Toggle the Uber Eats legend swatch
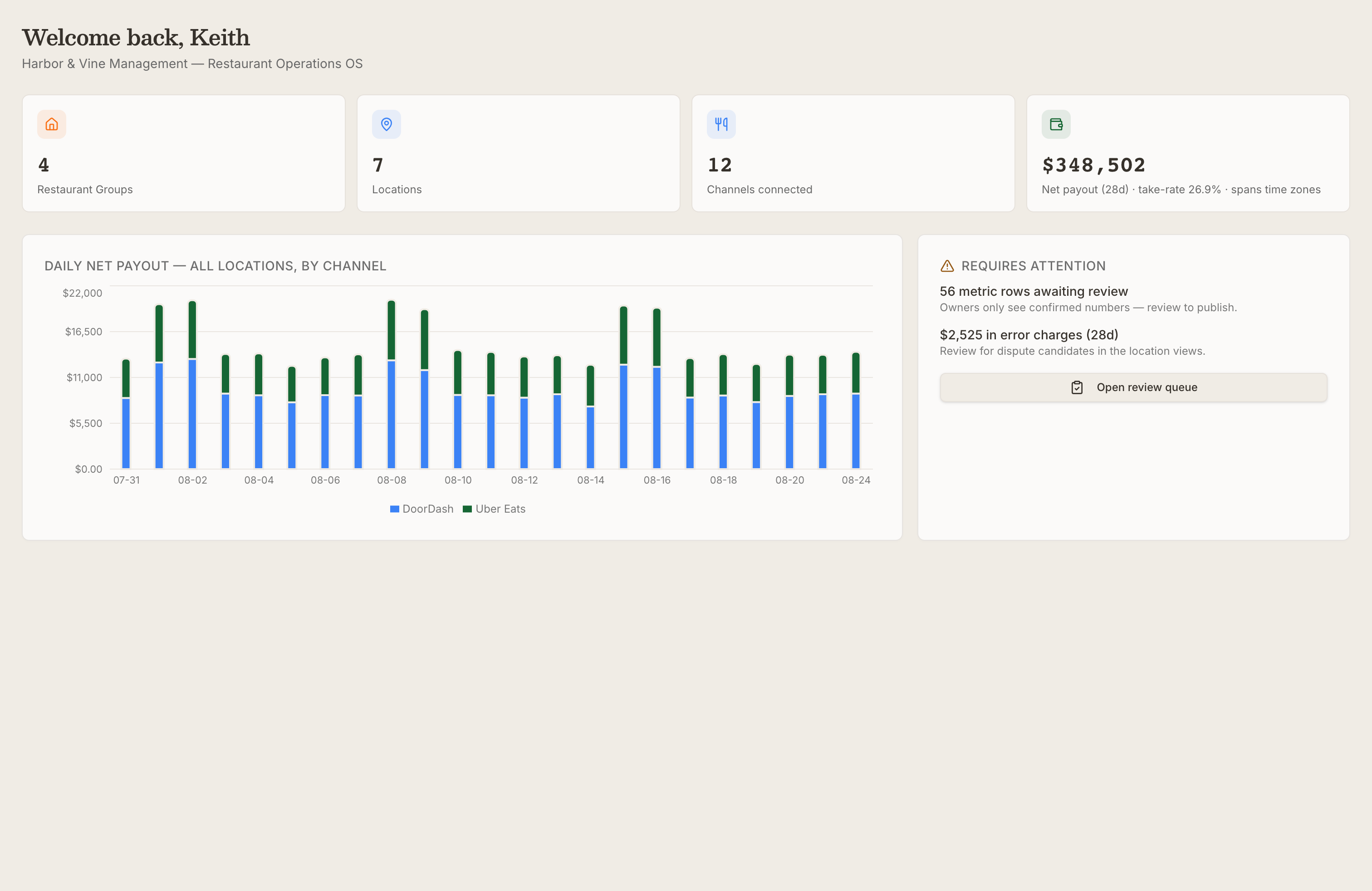 (467, 509)
